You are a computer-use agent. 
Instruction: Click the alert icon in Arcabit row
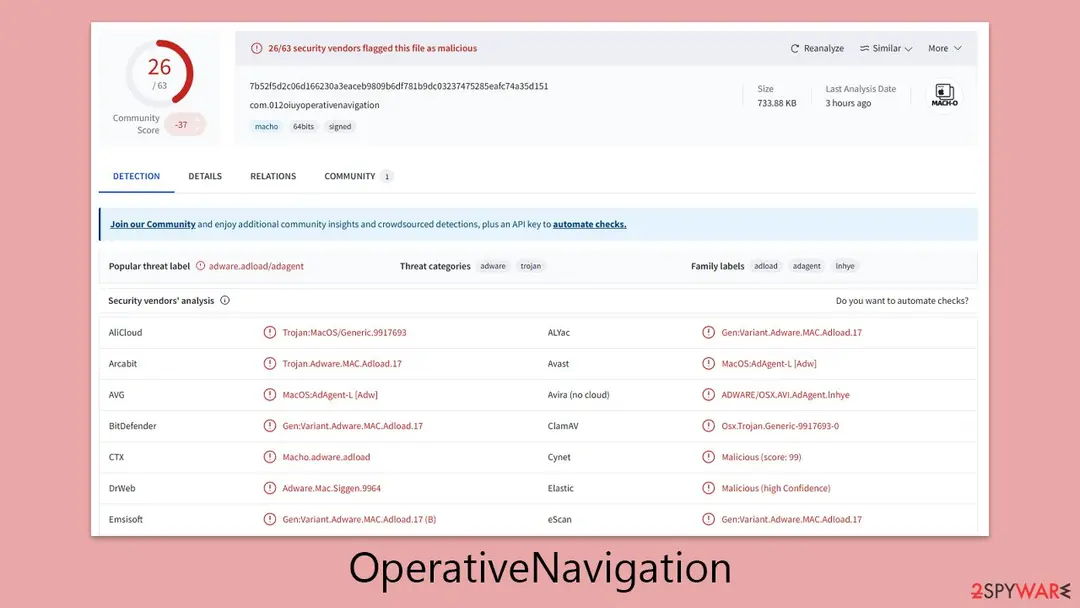[269, 364]
